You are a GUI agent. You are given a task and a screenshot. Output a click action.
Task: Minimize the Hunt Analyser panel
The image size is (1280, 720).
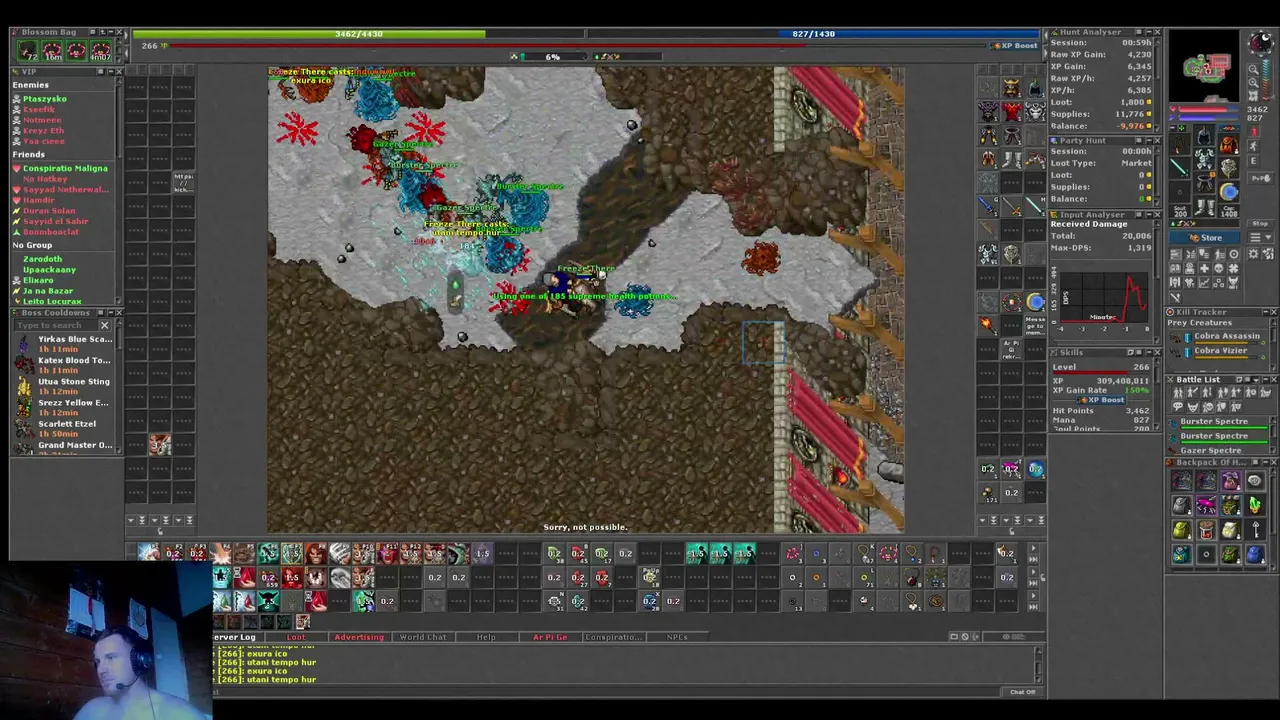pyautogui.click(x=1149, y=32)
